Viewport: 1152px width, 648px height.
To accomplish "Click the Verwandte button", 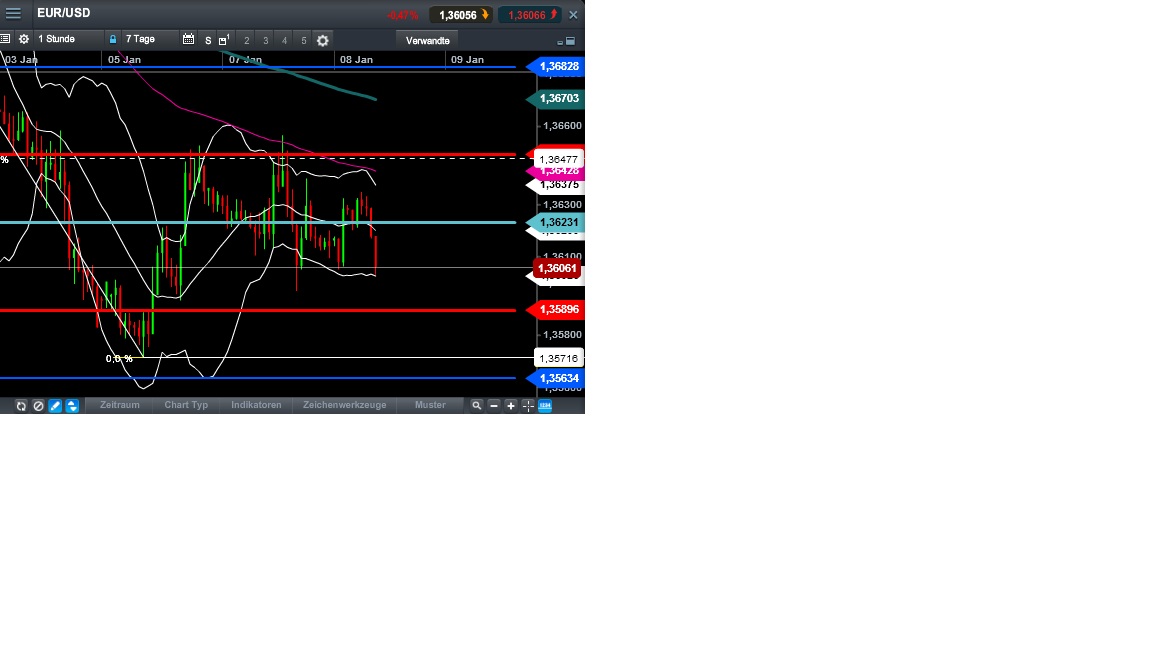I will click(427, 40).
